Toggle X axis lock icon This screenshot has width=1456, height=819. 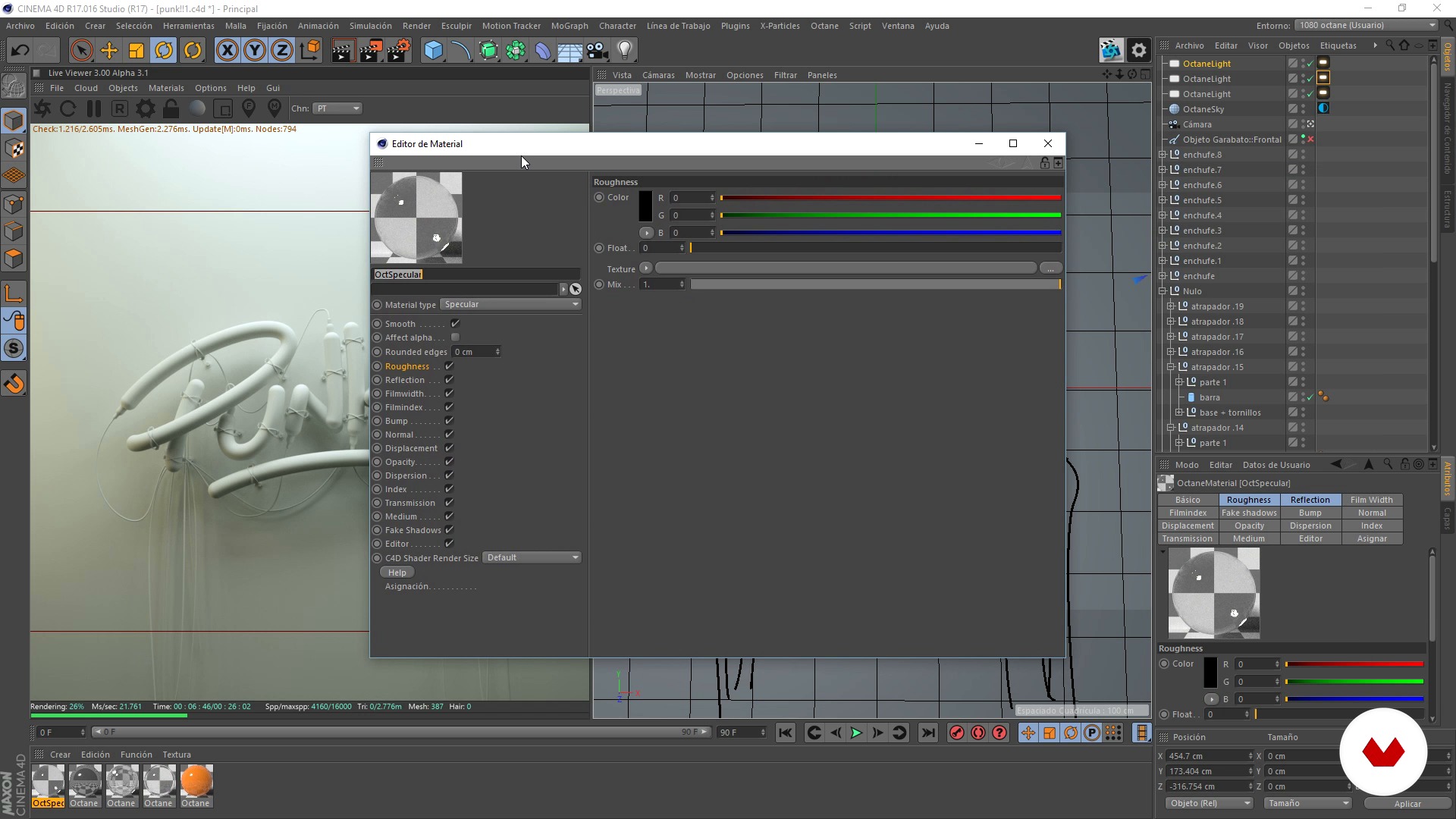(227, 51)
